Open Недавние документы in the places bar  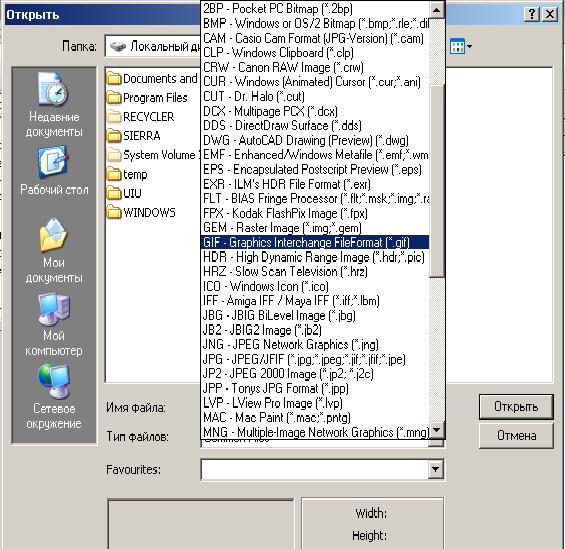click(54, 105)
